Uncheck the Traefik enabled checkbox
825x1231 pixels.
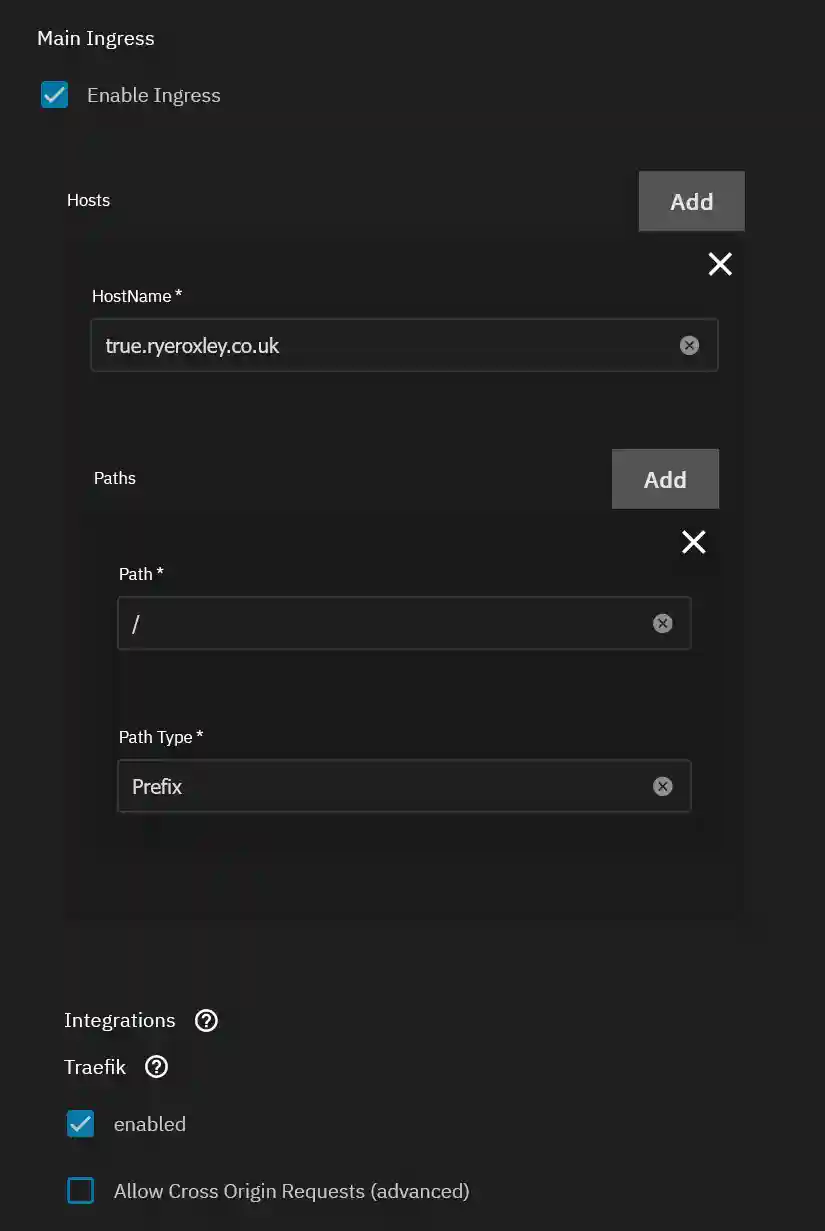pos(80,1123)
